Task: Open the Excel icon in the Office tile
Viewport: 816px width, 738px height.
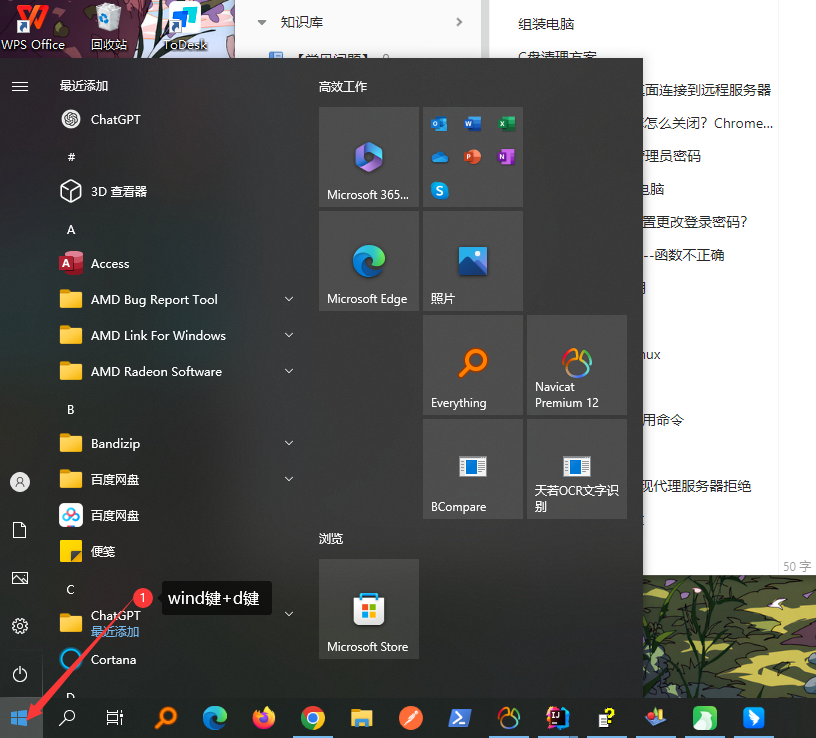Action: pos(506,124)
